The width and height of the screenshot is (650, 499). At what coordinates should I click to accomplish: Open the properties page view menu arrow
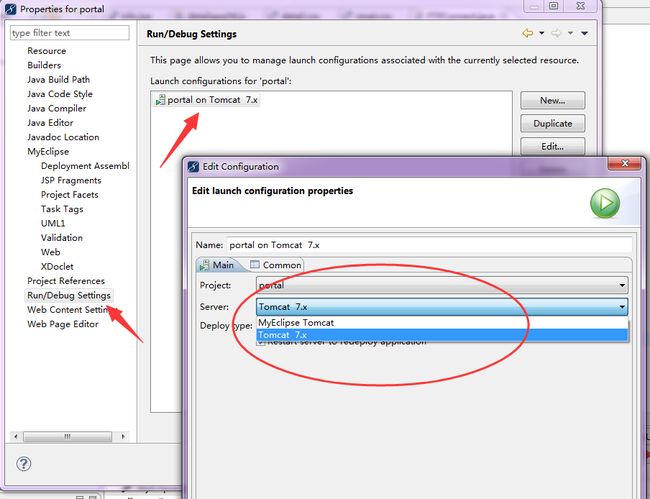tap(585, 33)
